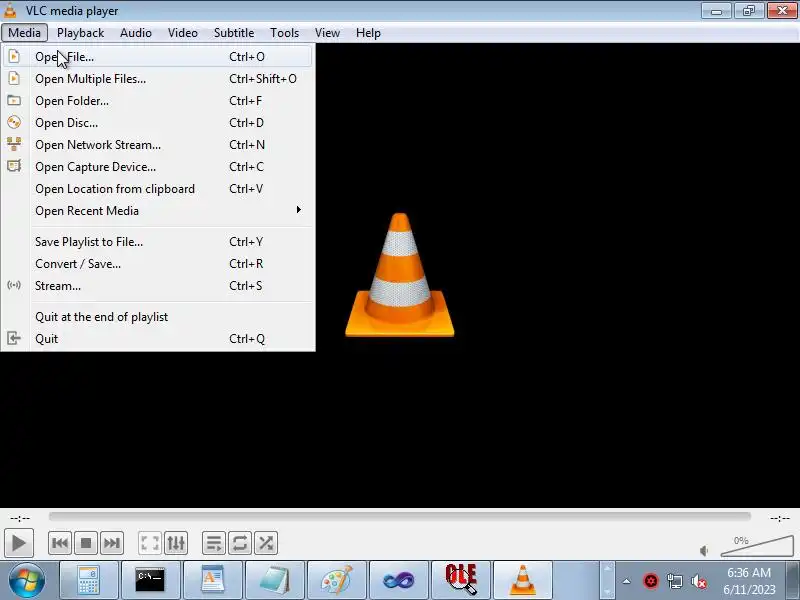This screenshot has height=600, width=800.
Task: Skip to next media track
Action: [111, 543]
